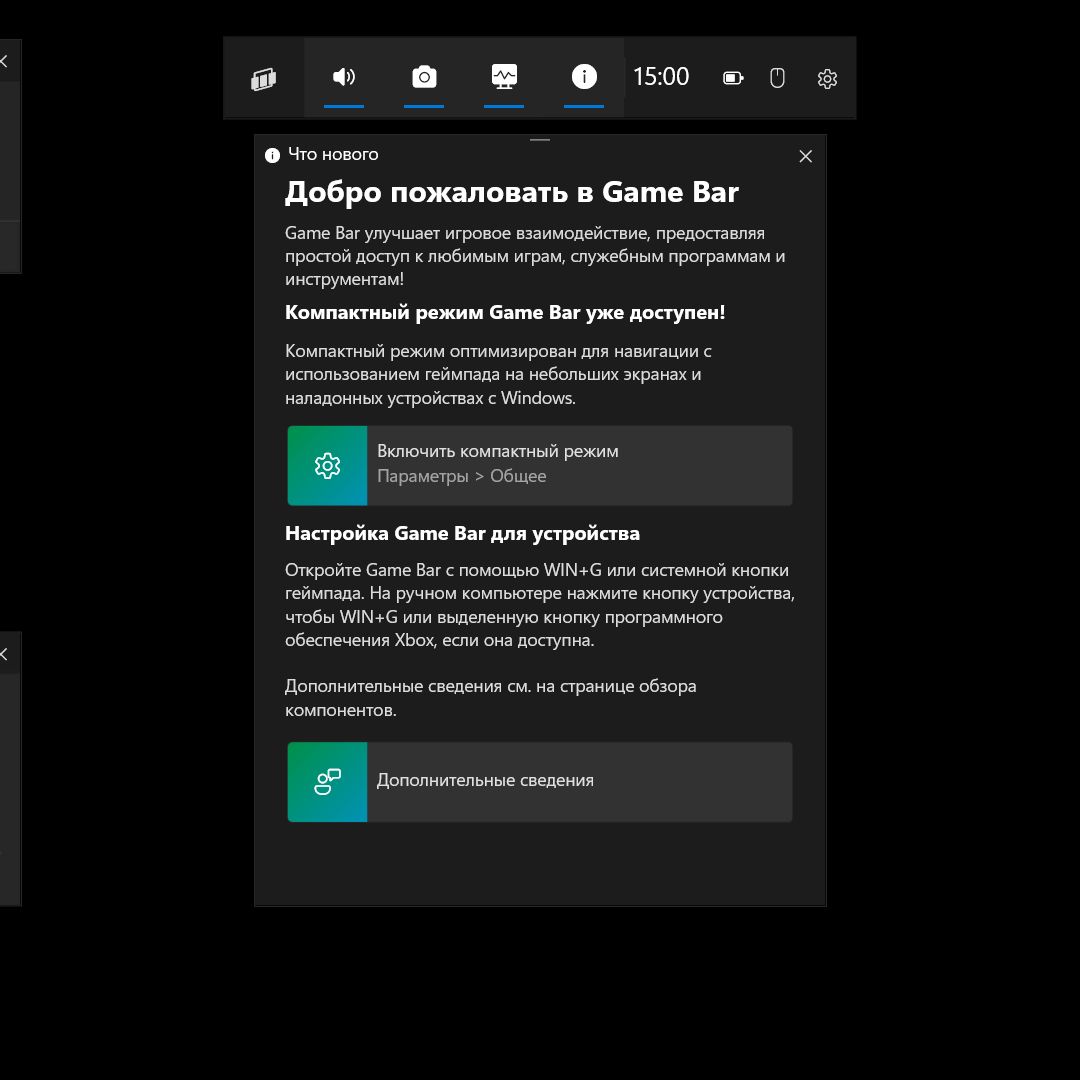Screen dimensions: 1080x1080
Task: Toggle the Capture widget camera icon
Action: pos(424,76)
